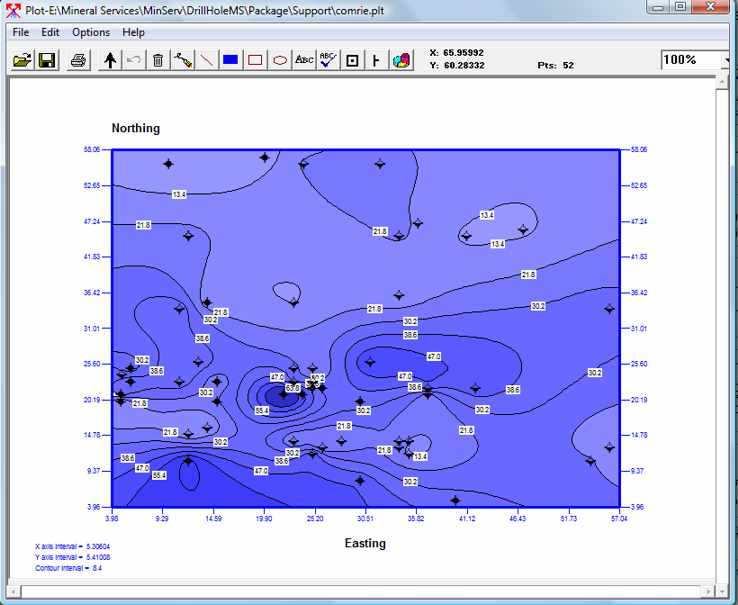Click the trash can delete icon
The image size is (738, 605).
[x=158, y=60]
